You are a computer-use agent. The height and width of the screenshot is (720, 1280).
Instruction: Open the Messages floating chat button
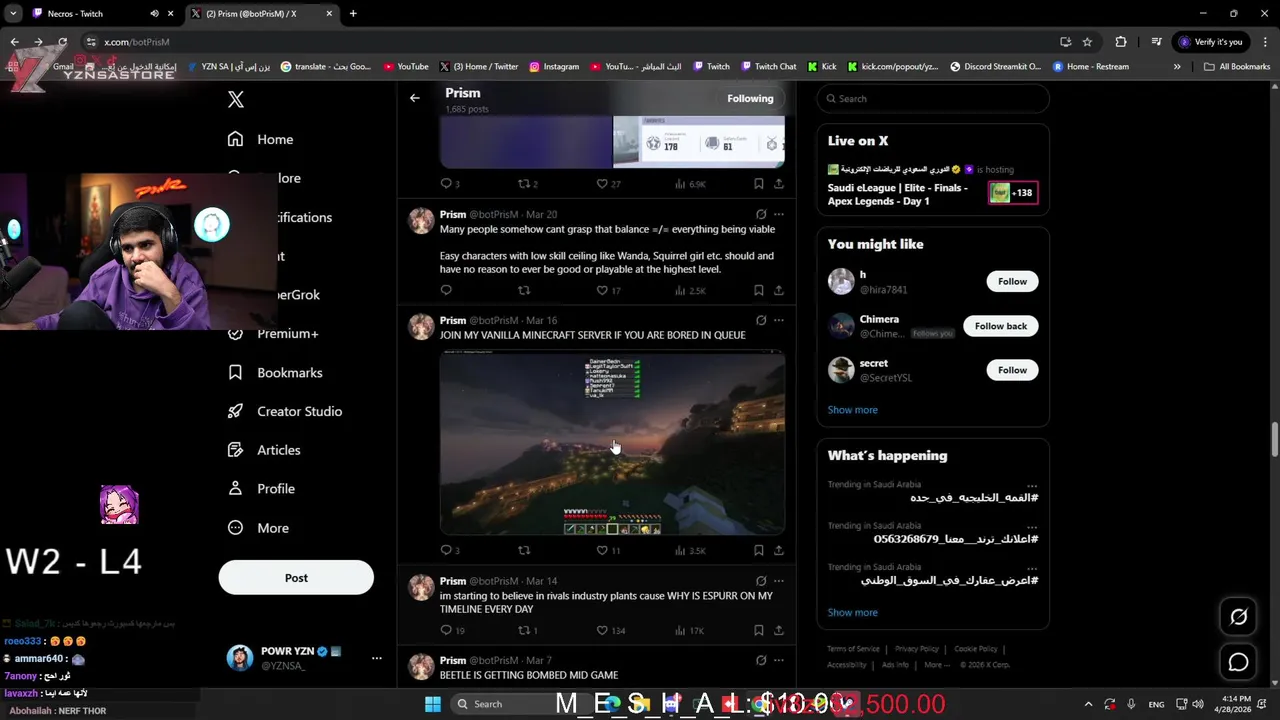click(1238, 662)
